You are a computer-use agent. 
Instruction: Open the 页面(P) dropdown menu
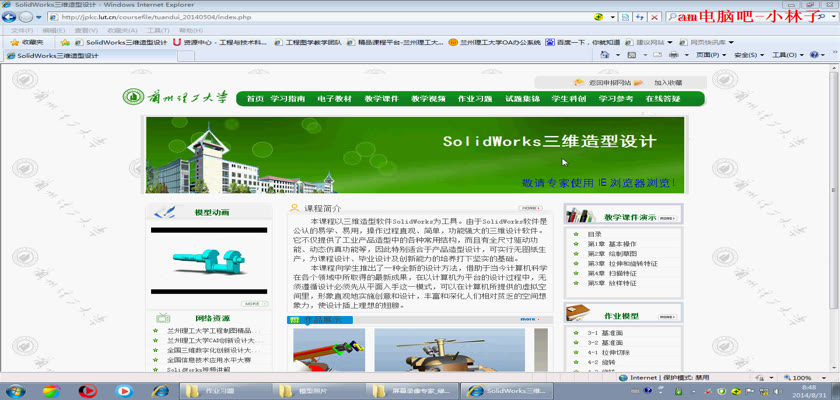point(710,55)
